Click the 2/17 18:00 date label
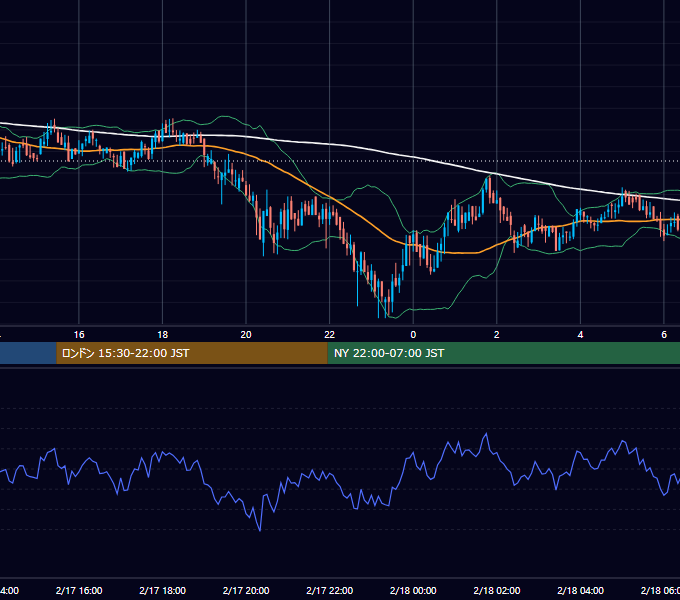This screenshot has width=680, height=600. click(x=163, y=590)
